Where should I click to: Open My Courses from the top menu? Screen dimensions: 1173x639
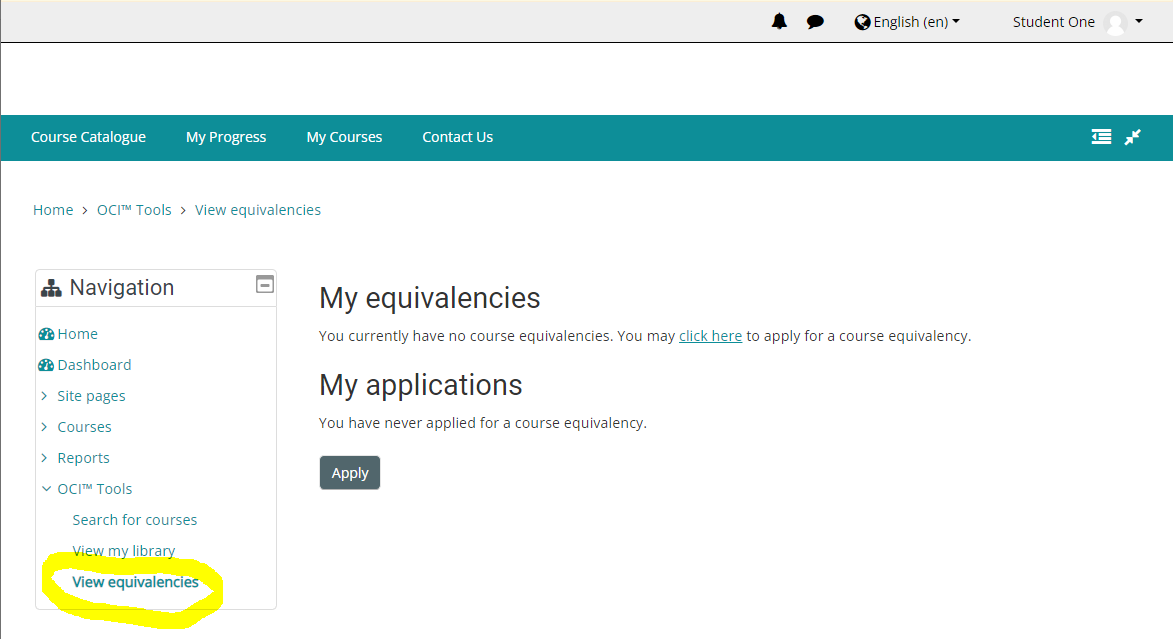[x=344, y=137]
